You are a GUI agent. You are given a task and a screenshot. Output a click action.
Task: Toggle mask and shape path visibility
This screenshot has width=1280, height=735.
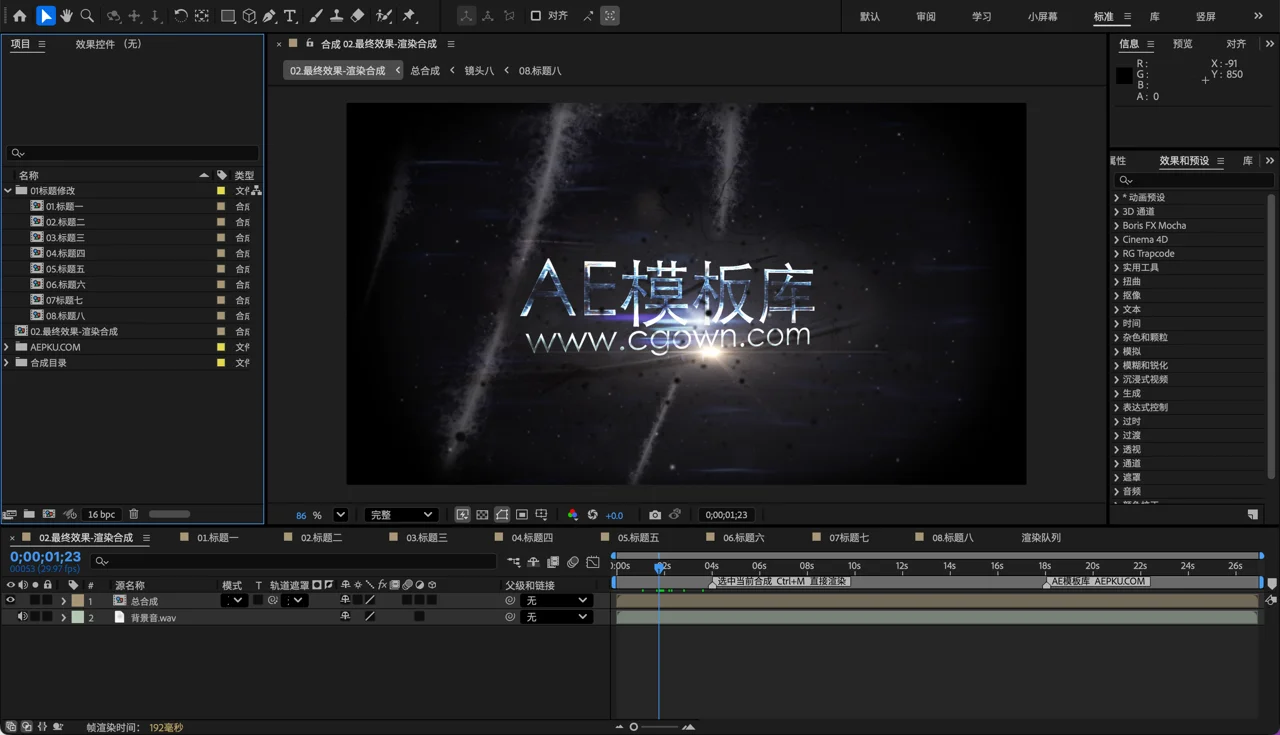(502, 515)
